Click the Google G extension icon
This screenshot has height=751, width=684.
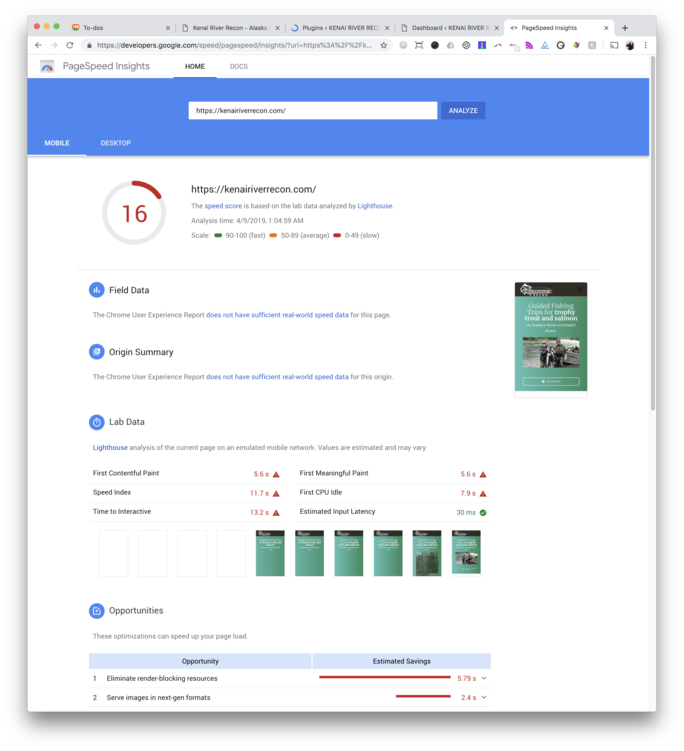click(x=560, y=45)
